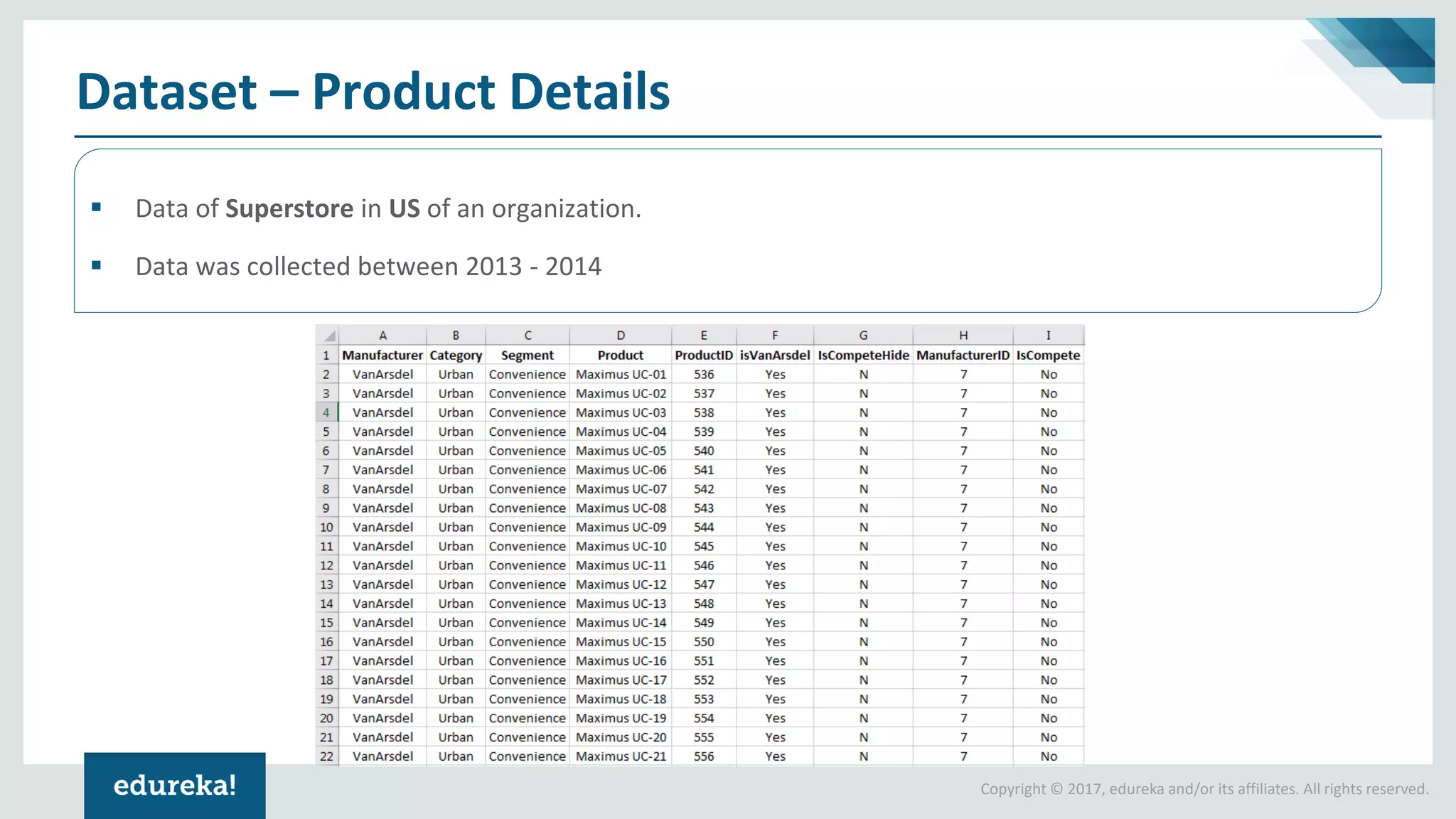Click ManufacturerID 7 in row 9
This screenshot has width=1456, height=819.
[x=963, y=508]
